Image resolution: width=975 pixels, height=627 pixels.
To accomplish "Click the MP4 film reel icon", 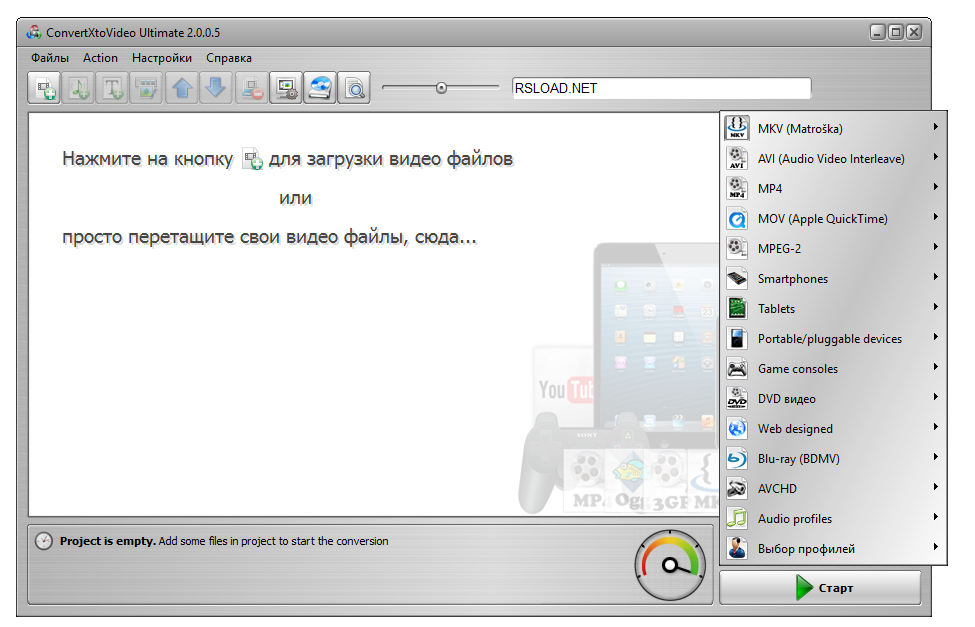I will pyautogui.click(x=737, y=188).
